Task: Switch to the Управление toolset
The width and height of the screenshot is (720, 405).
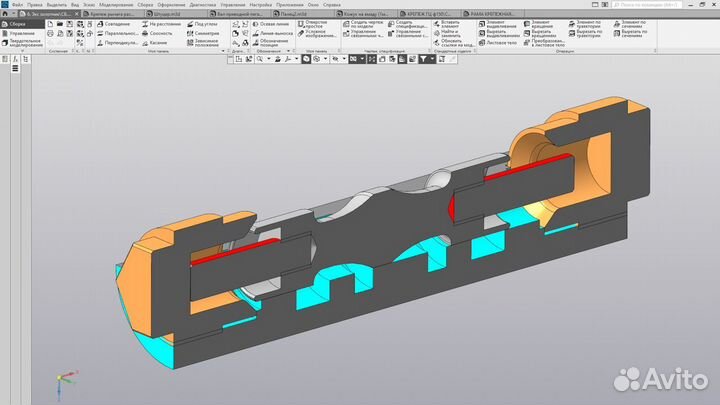Action: pos(22,34)
